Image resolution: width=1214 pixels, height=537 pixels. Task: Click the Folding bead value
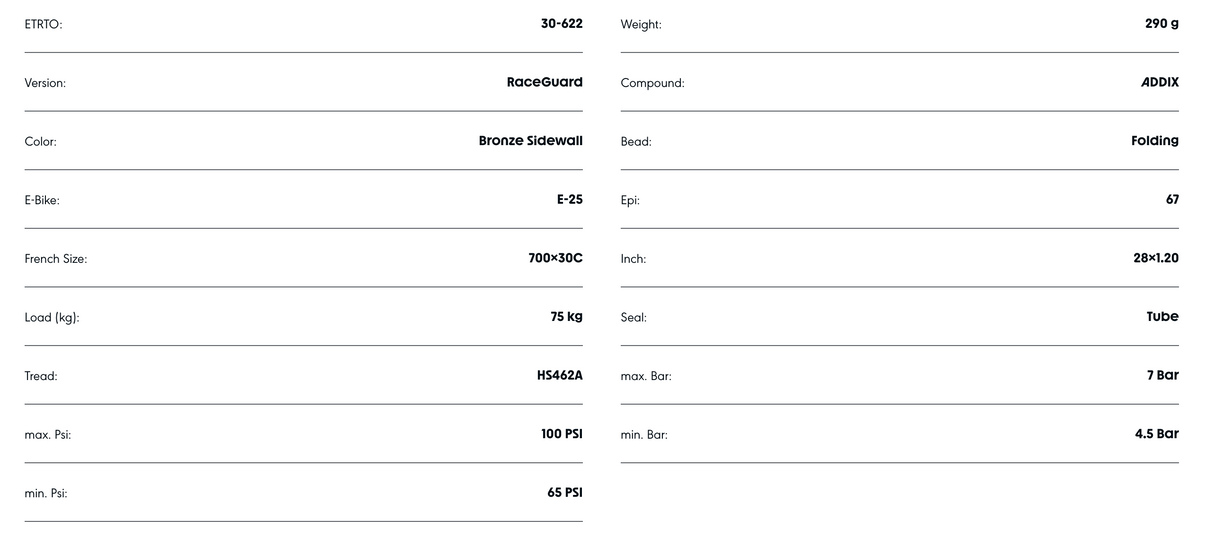click(1155, 141)
